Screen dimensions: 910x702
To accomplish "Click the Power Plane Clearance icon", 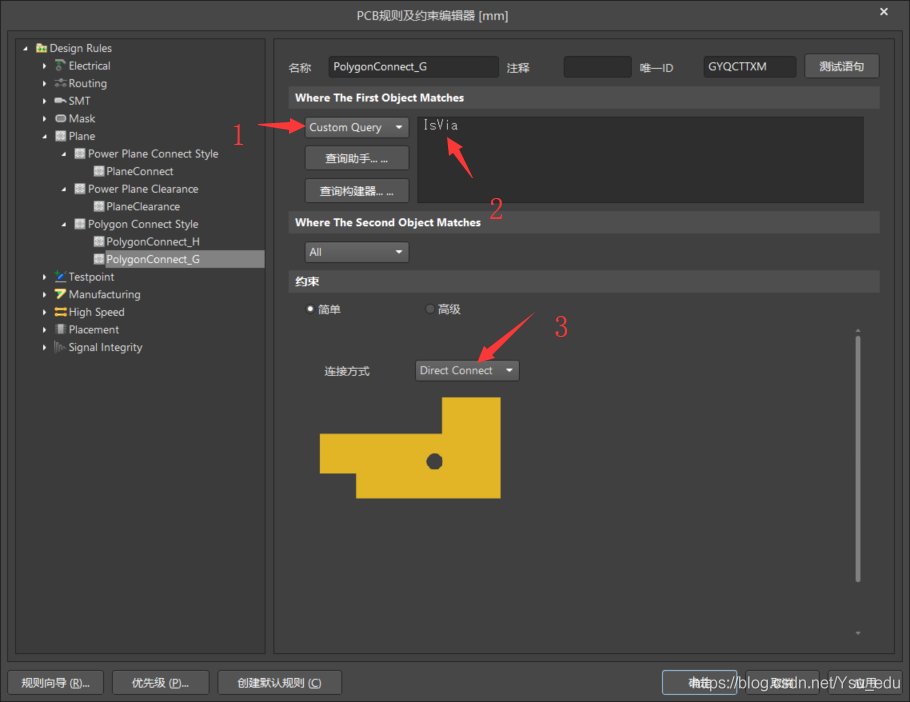I will click(x=80, y=189).
